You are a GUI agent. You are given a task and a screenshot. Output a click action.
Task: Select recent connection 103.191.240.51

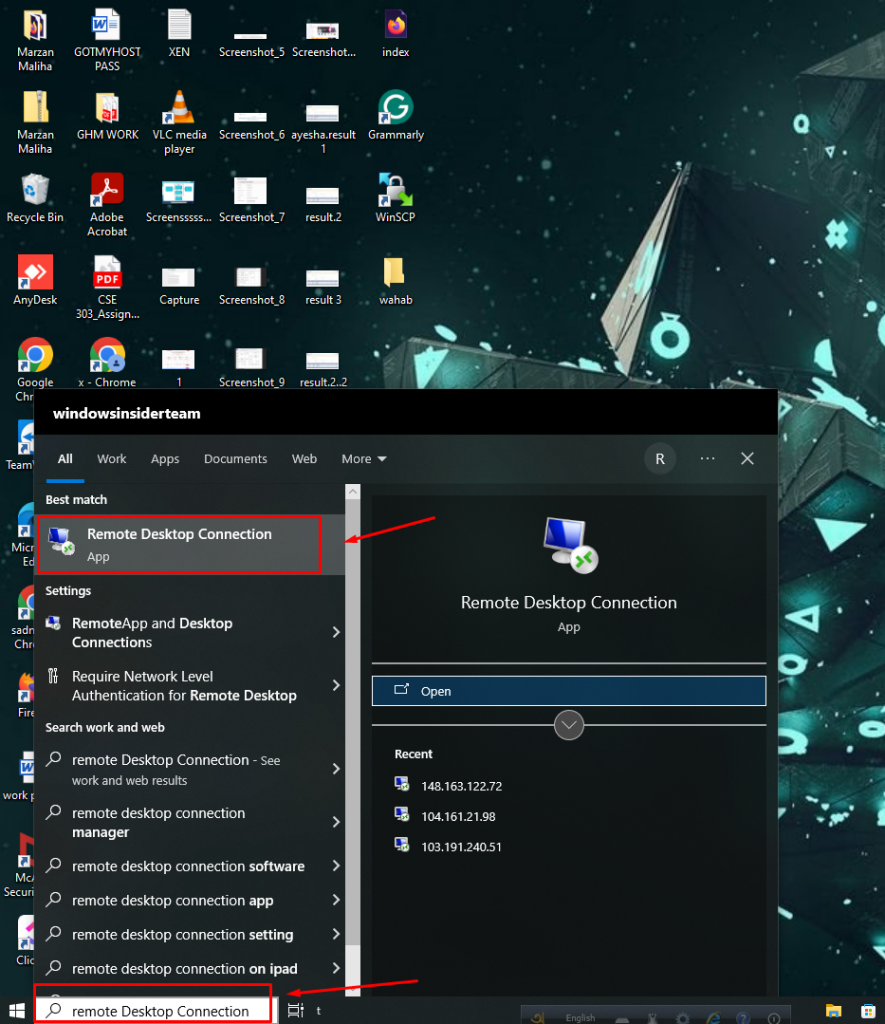[461, 847]
